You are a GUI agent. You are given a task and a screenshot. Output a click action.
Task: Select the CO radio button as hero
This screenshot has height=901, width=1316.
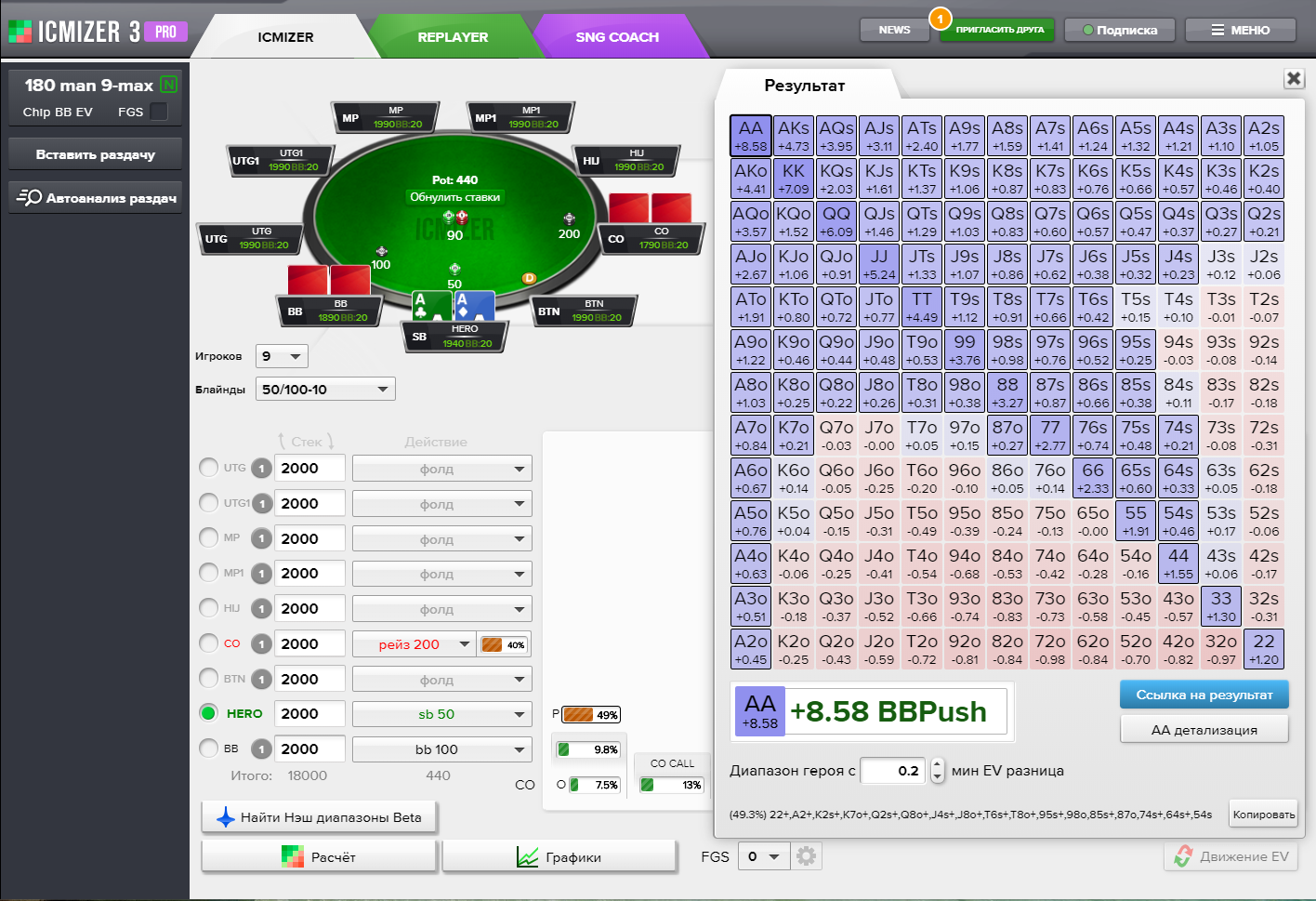click(x=208, y=643)
